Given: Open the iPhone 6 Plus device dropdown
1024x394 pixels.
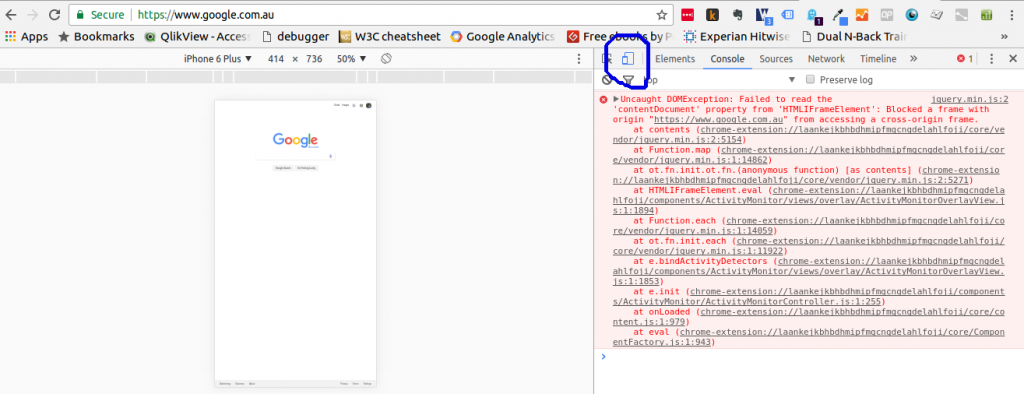Looking at the screenshot, I should pos(217,59).
